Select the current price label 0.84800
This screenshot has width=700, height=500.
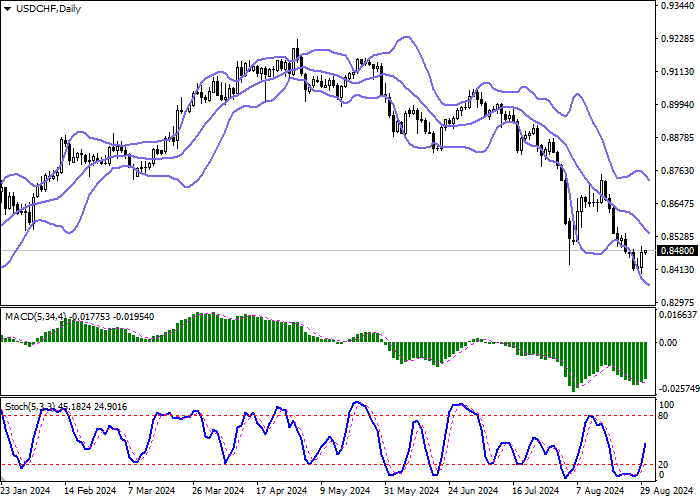point(678,251)
